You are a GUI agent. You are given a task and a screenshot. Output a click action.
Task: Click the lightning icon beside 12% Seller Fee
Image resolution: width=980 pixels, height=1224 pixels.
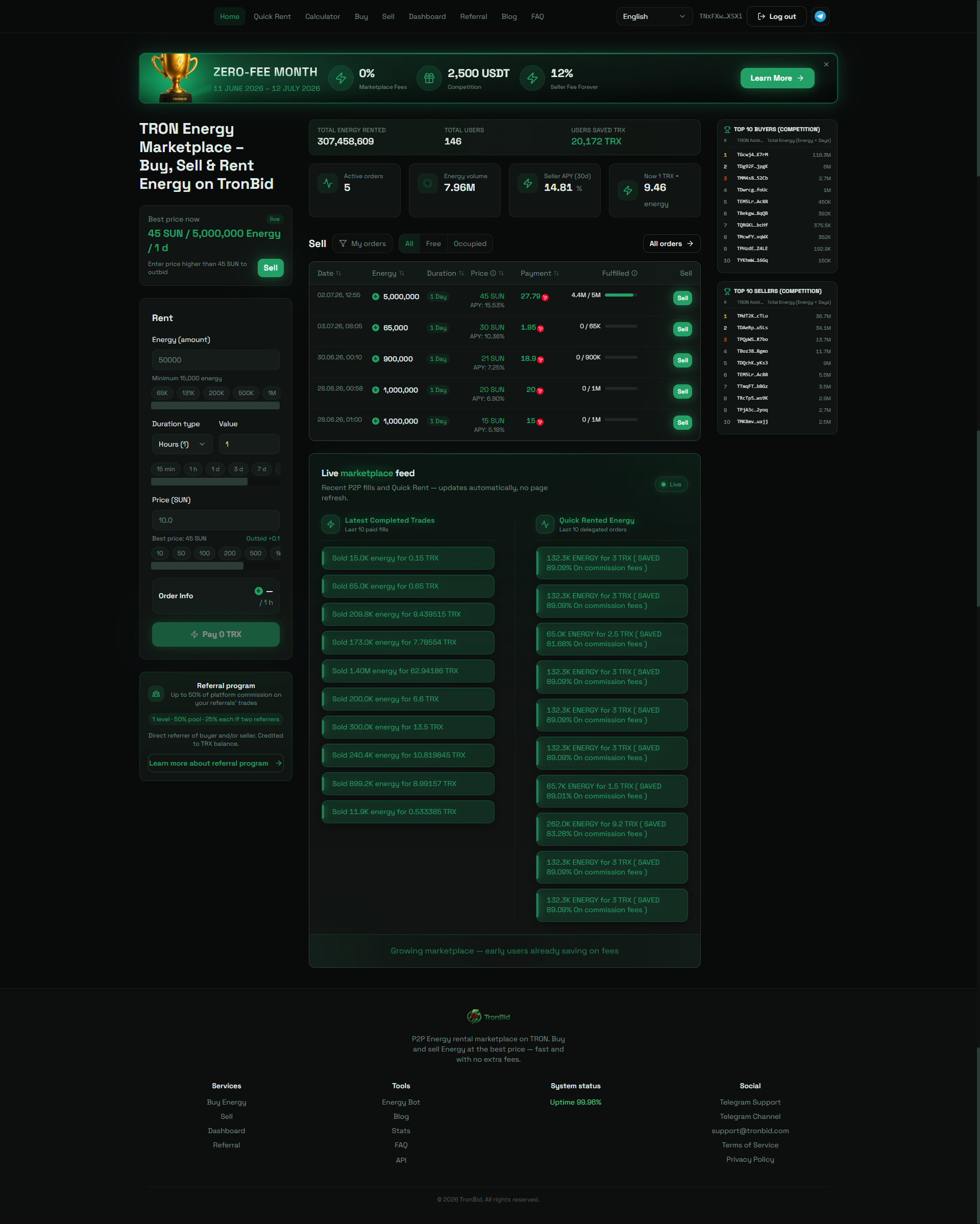coord(532,78)
